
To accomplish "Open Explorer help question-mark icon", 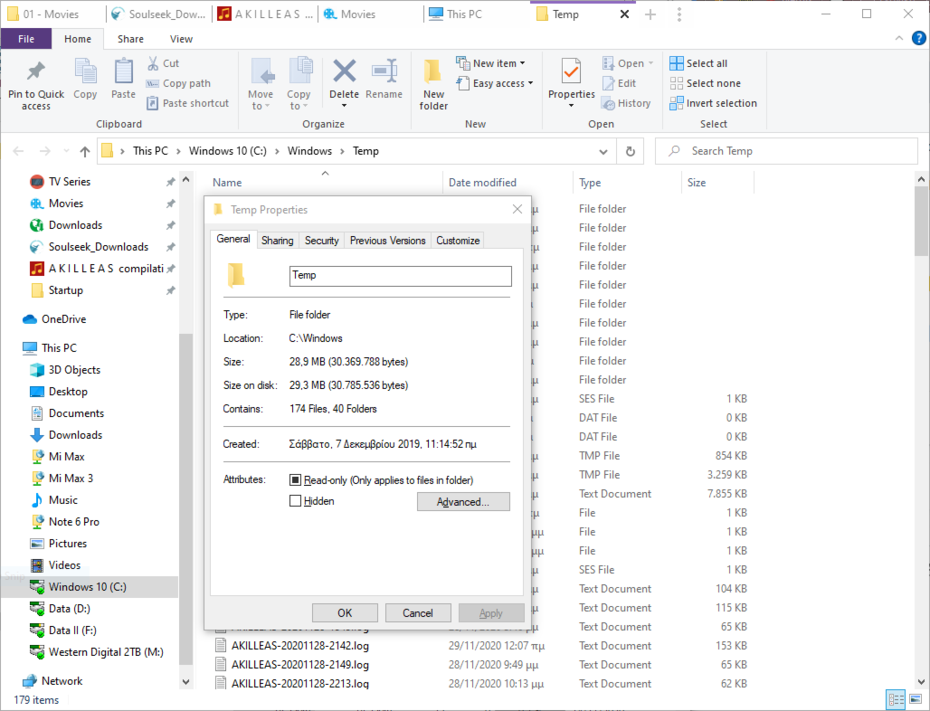I will 918,39.
